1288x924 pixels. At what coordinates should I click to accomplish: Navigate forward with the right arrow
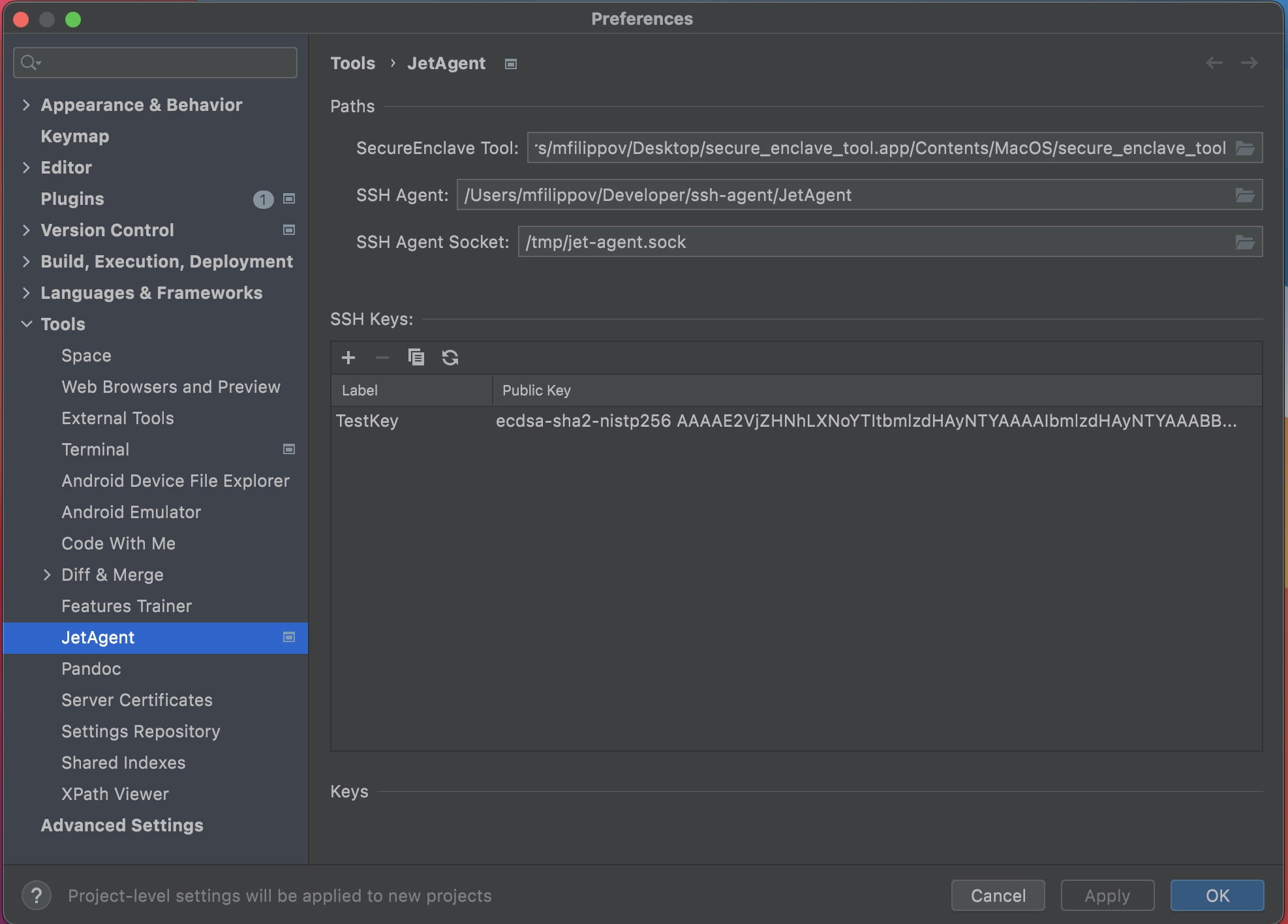[1250, 63]
